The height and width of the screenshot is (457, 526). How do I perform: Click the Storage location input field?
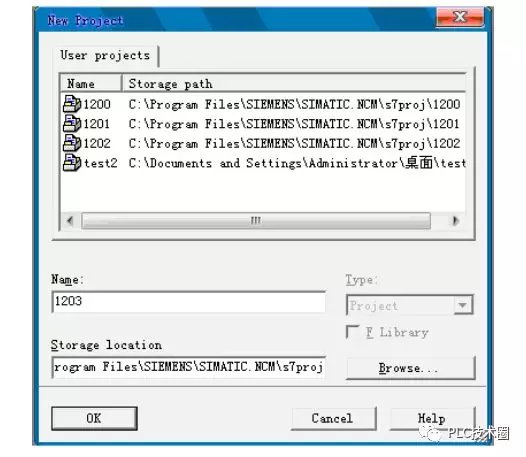[x=189, y=367]
